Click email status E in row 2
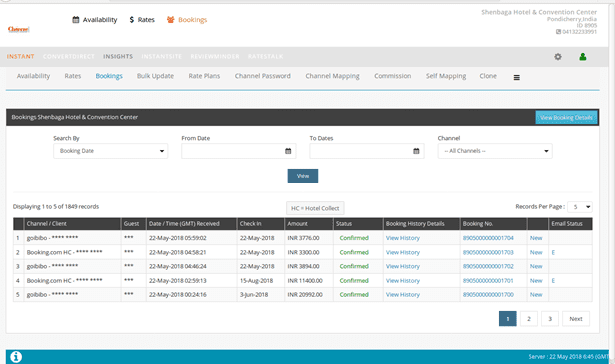The width and height of the screenshot is (615, 364). pos(553,252)
